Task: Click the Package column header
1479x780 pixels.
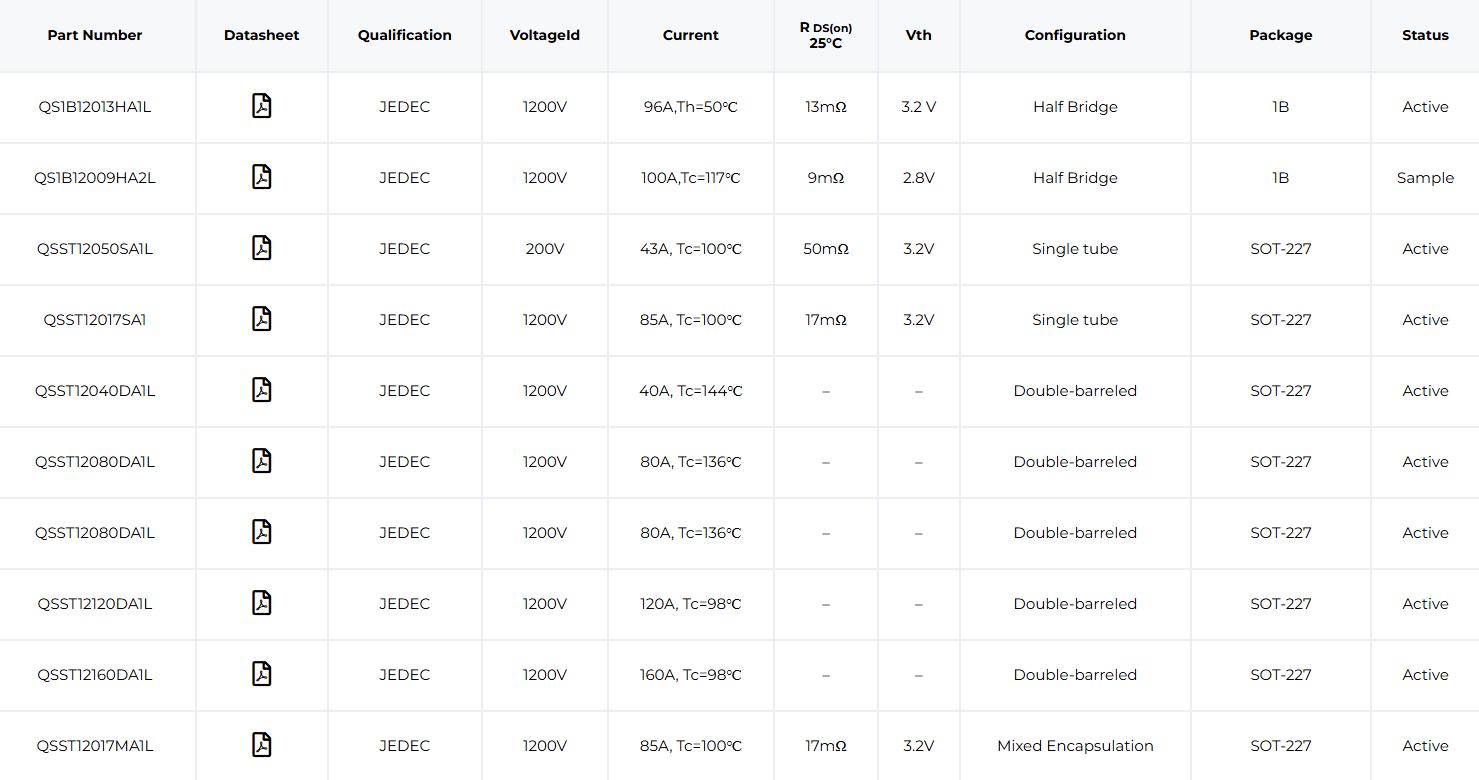Action: click(1280, 35)
